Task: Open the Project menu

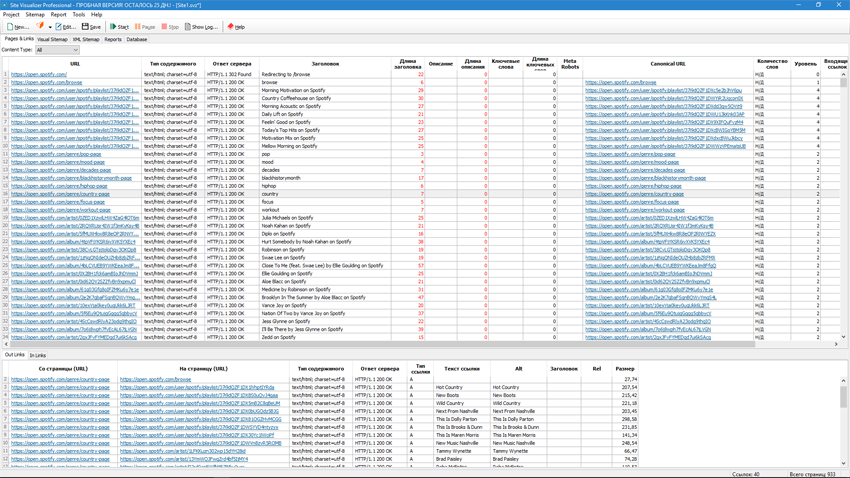Action: pos(11,15)
